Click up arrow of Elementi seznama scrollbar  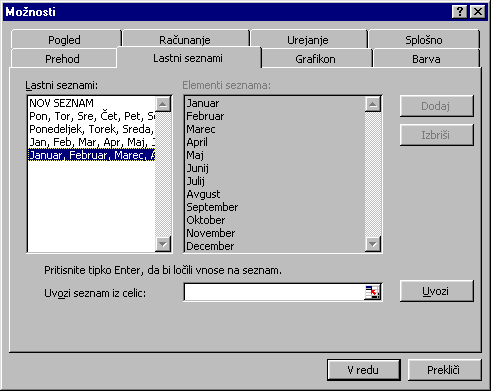coord(373,105)
